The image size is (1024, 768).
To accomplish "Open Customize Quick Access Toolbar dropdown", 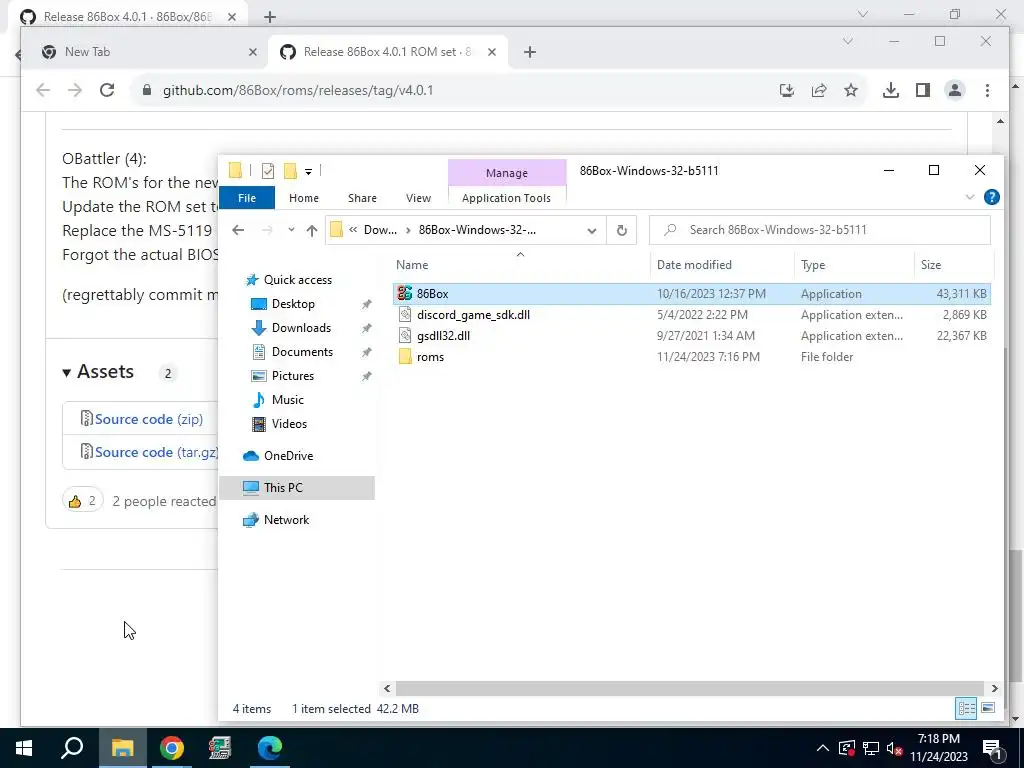I will click(308, 172).
